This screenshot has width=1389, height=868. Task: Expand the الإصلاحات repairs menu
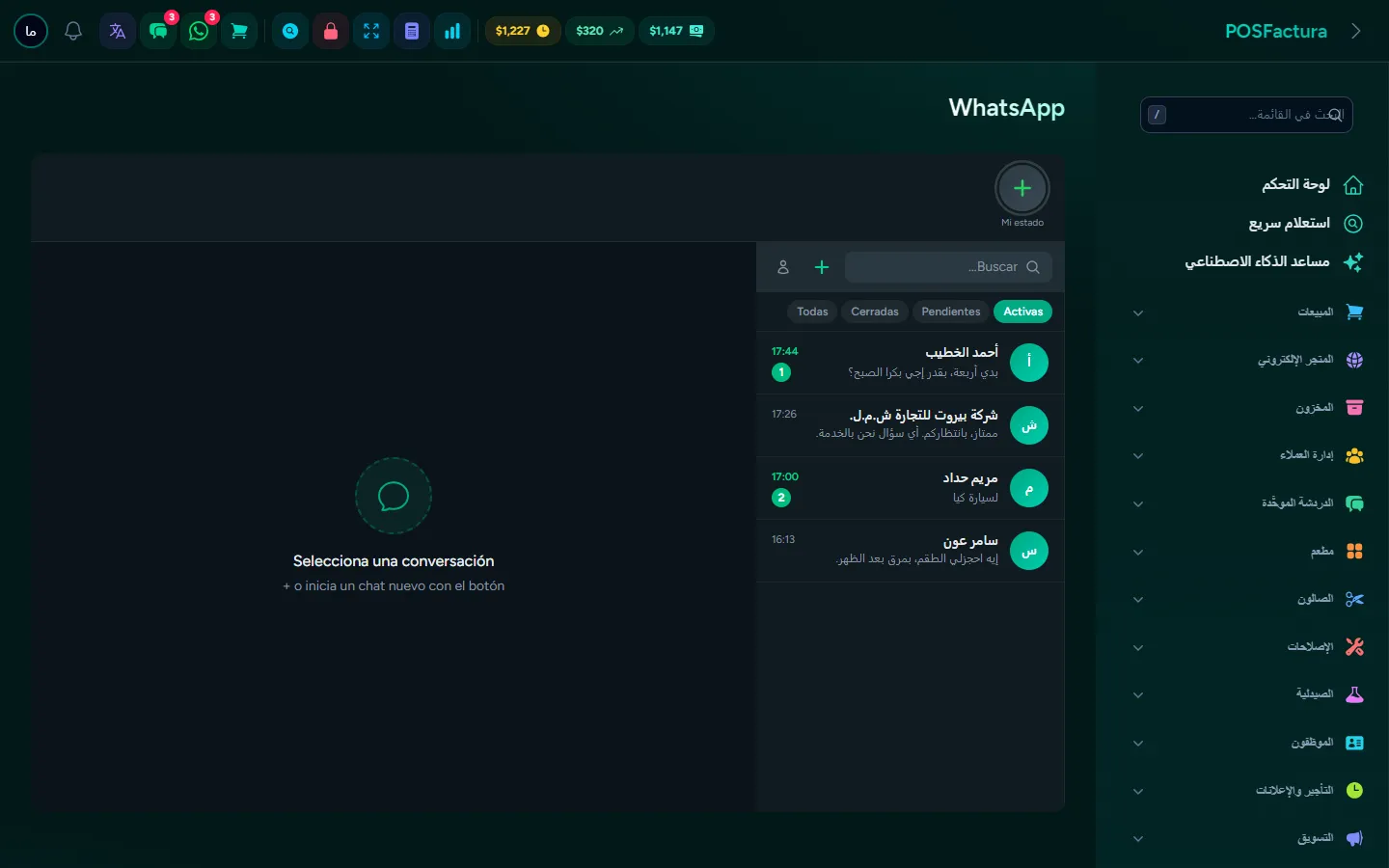pos(1246,647)
